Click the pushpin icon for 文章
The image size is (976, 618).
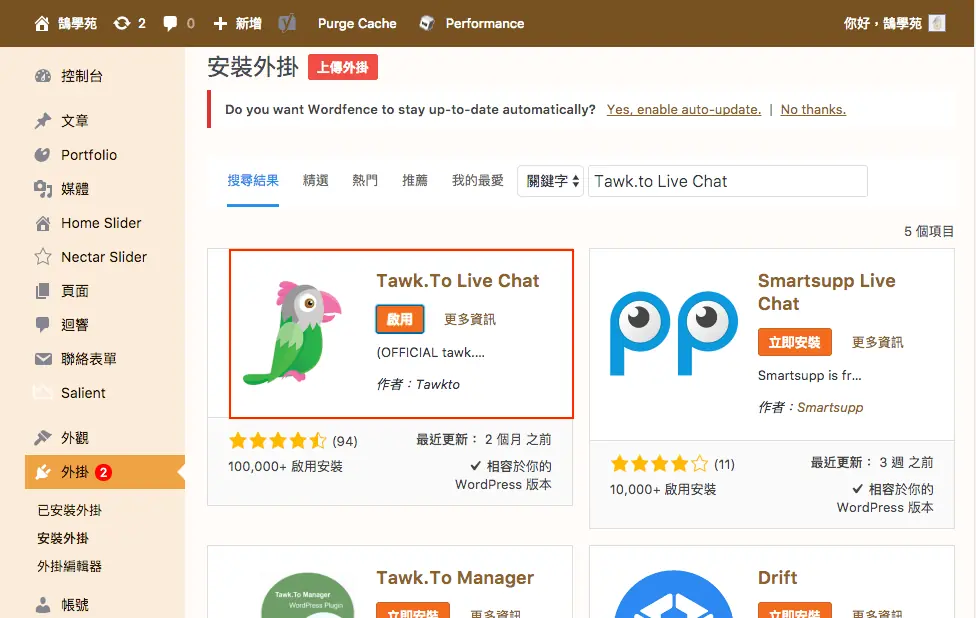42,121
